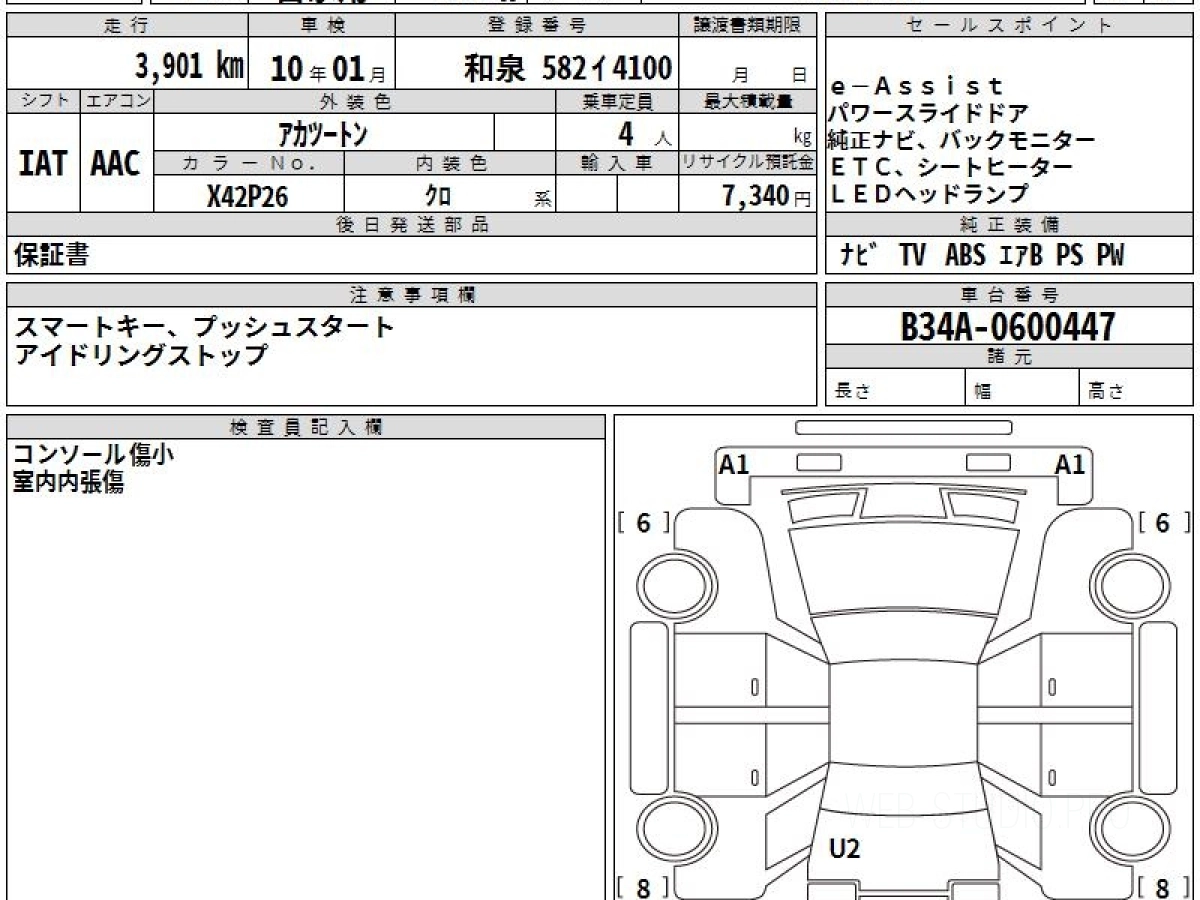The image size is (1200, 900).
Task: Select the IAT shift type cell
Action: coord(43,163)
